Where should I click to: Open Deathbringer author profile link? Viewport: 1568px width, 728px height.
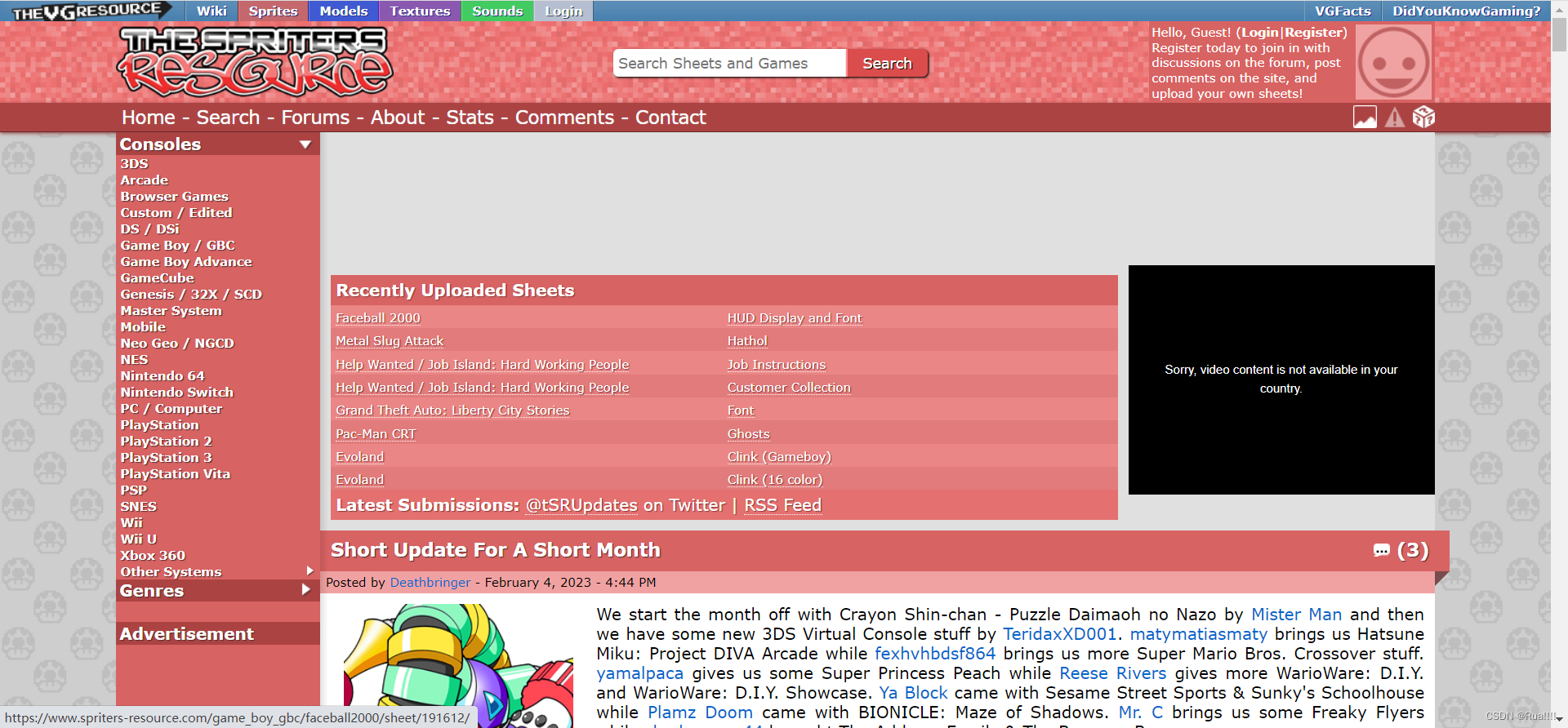430,583
